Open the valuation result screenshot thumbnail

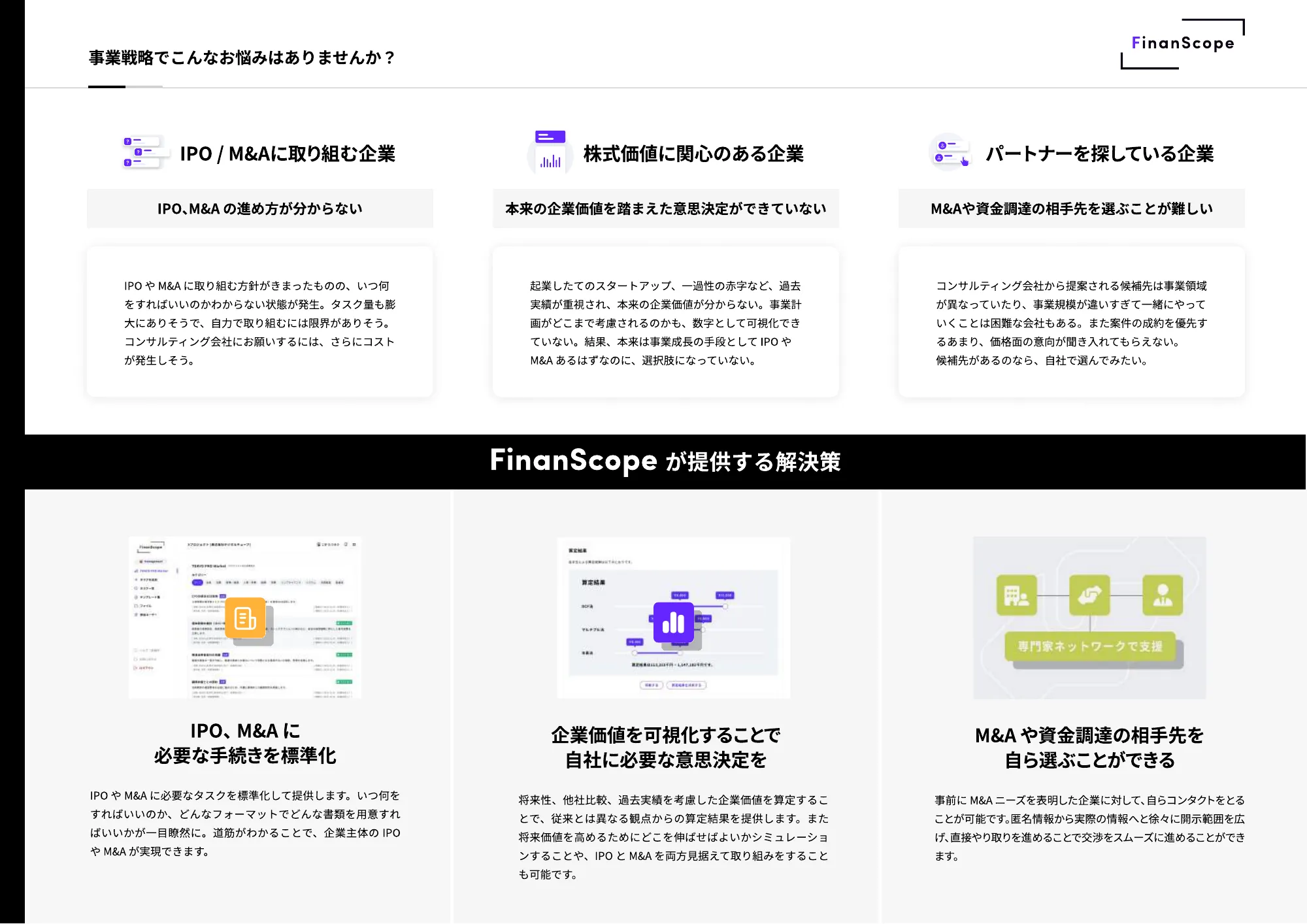tap(674, 618)
